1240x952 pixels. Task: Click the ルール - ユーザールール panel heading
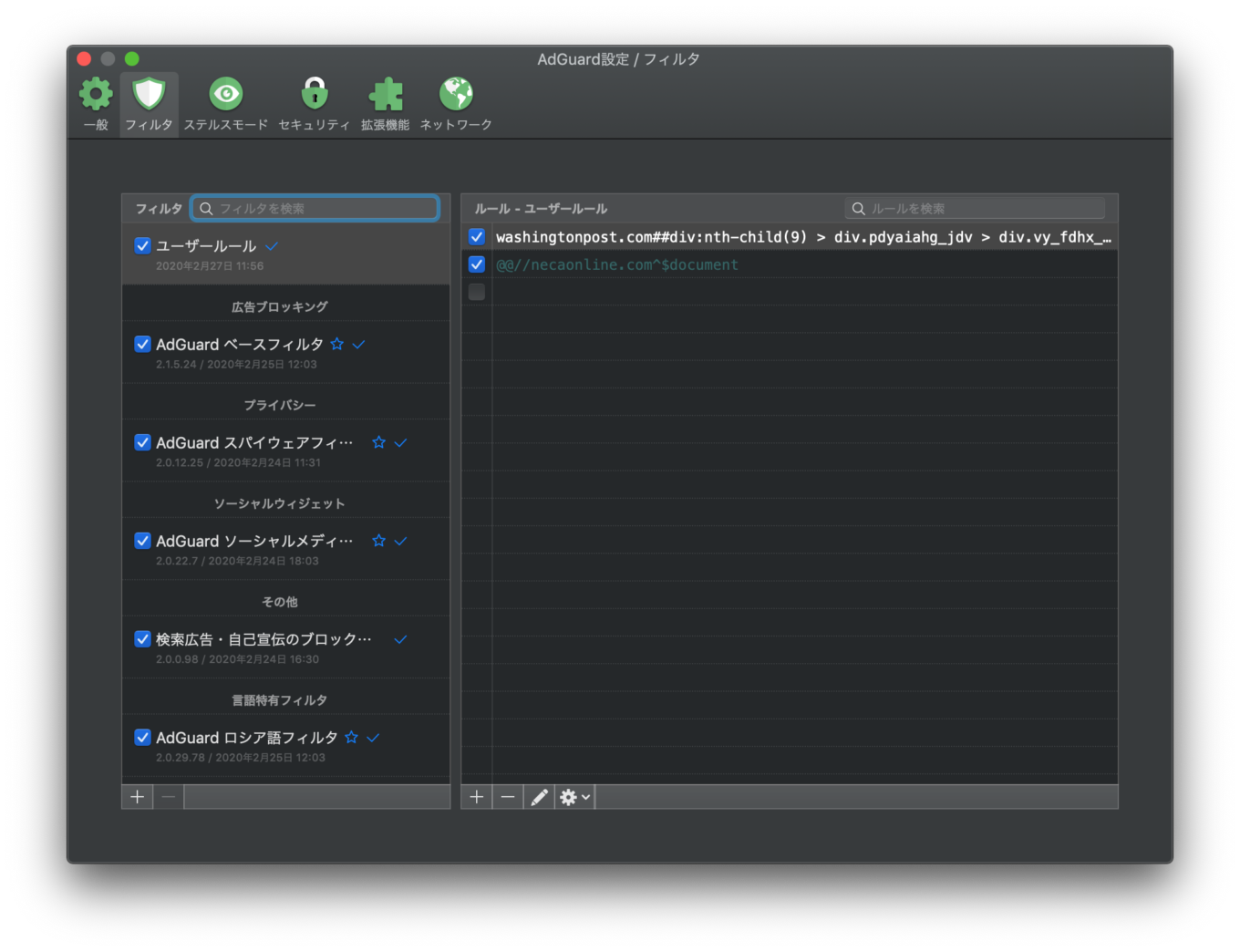[x=541, y=209]
